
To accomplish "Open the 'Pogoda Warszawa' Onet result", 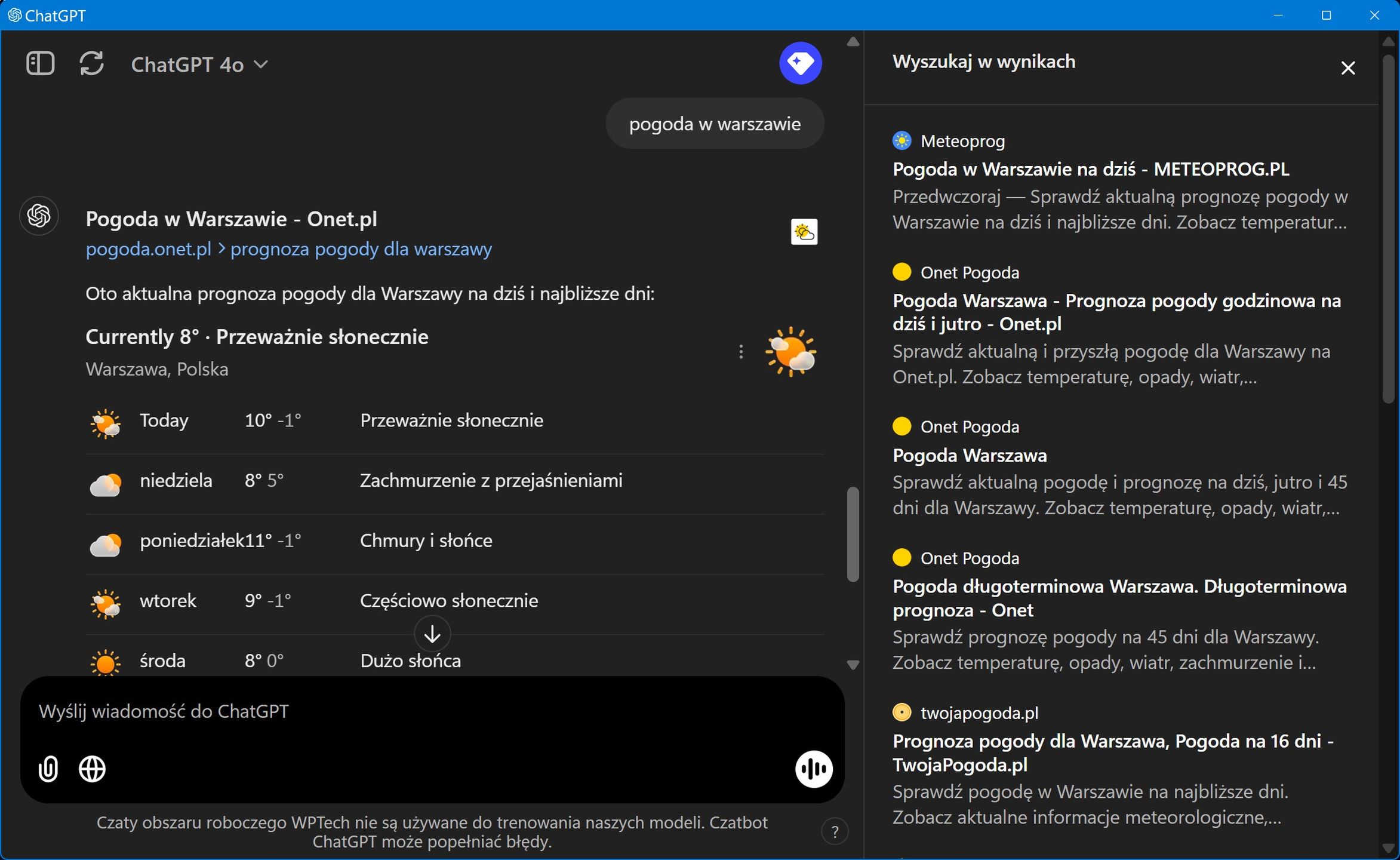I will [x=970, y=456].
